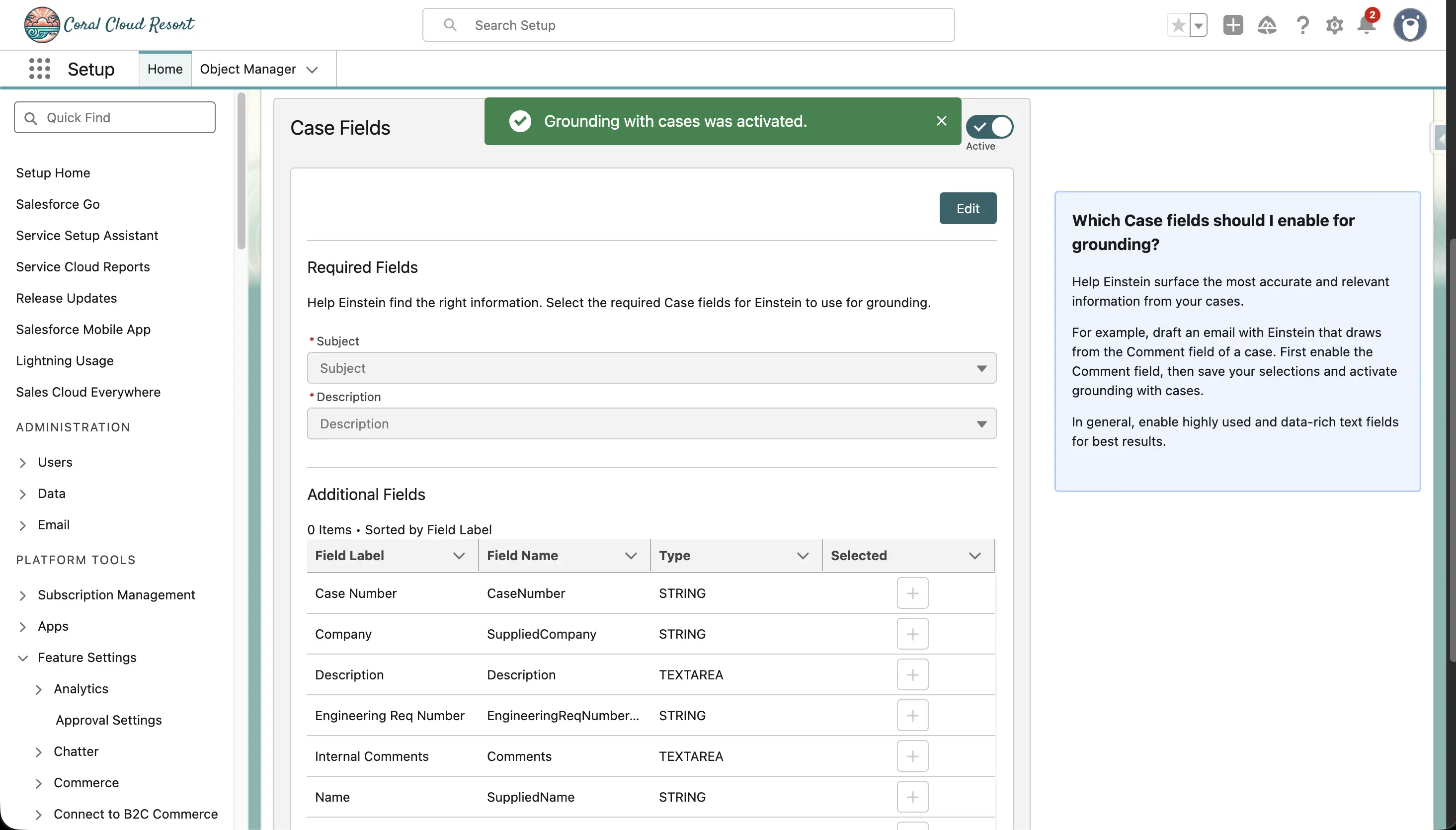
Task: Add Case Number field with plus button
Action: [912, 593]
